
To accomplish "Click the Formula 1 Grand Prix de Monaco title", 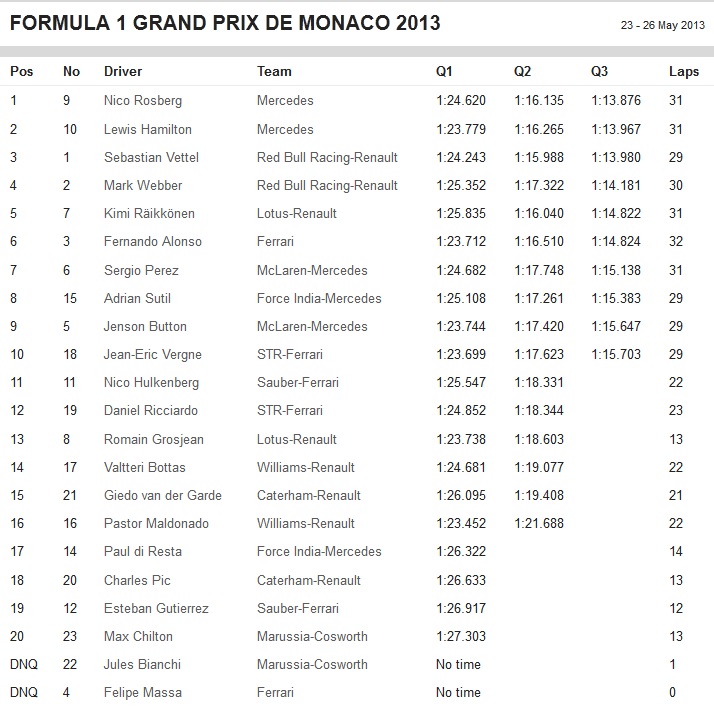I will (225, 23).
